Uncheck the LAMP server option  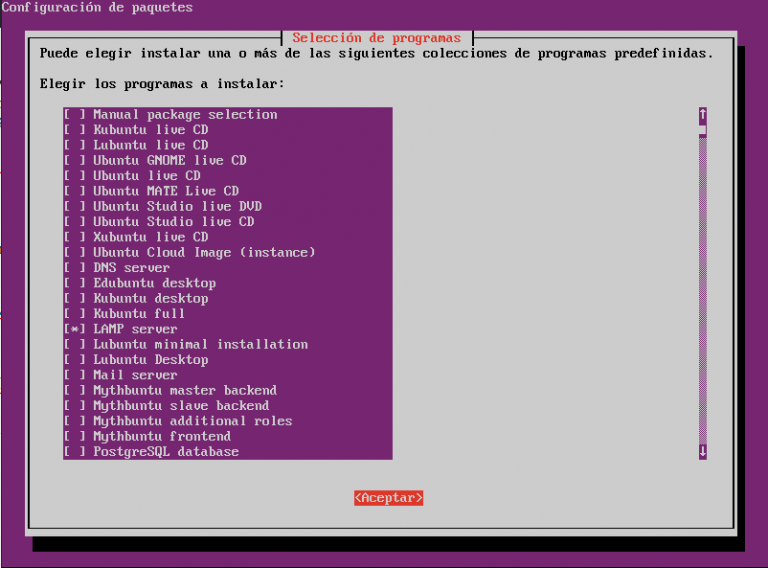click(74, 329)
